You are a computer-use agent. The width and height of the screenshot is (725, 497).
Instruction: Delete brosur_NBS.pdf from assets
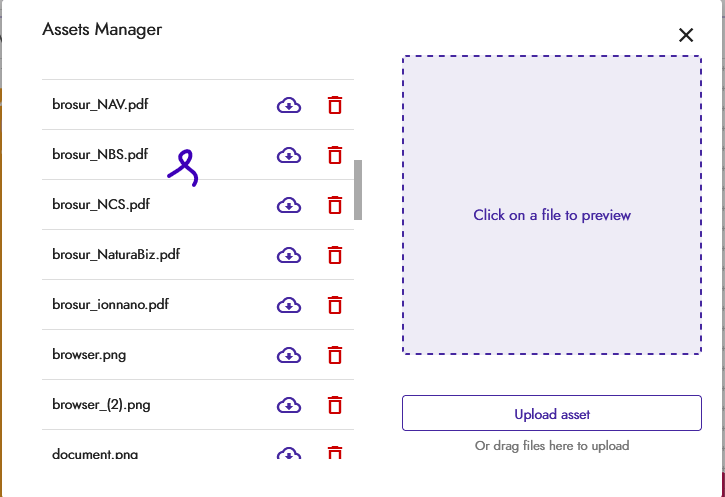[335, 155]
